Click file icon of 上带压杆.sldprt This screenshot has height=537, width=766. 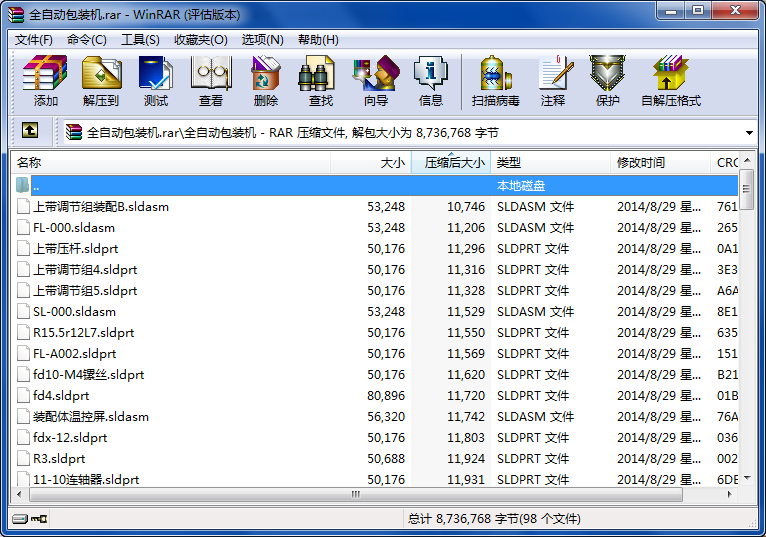coord(23,249)
